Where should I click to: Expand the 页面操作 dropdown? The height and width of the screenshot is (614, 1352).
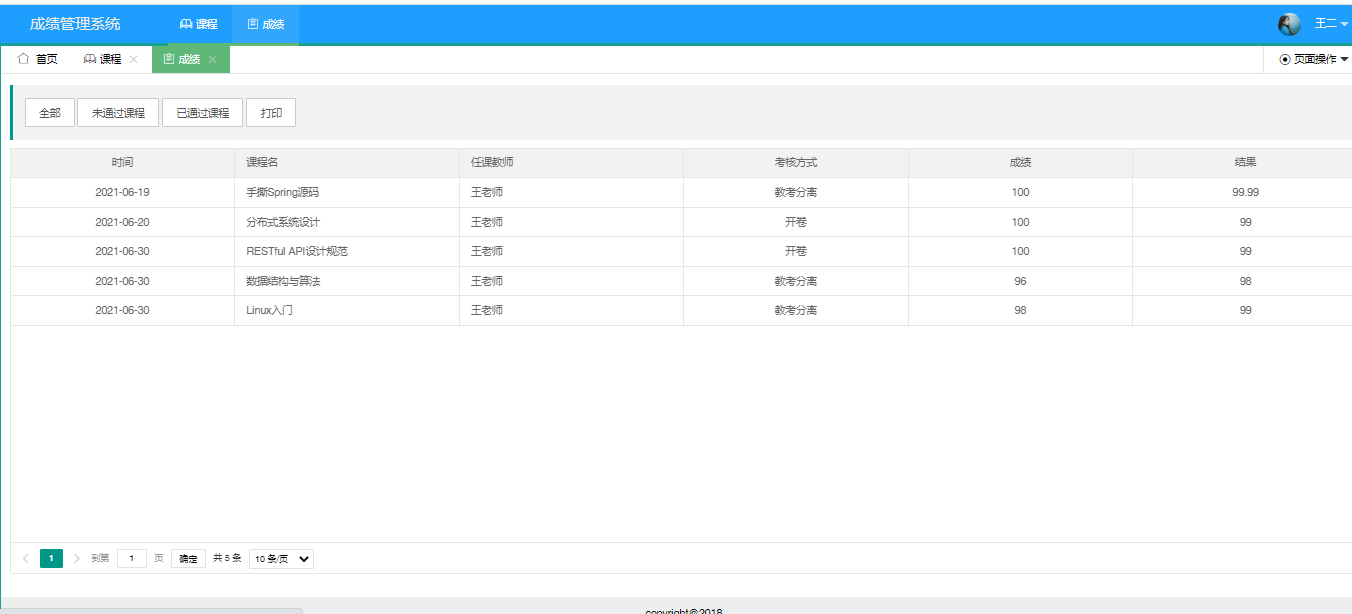click(x=1313, y=60)
